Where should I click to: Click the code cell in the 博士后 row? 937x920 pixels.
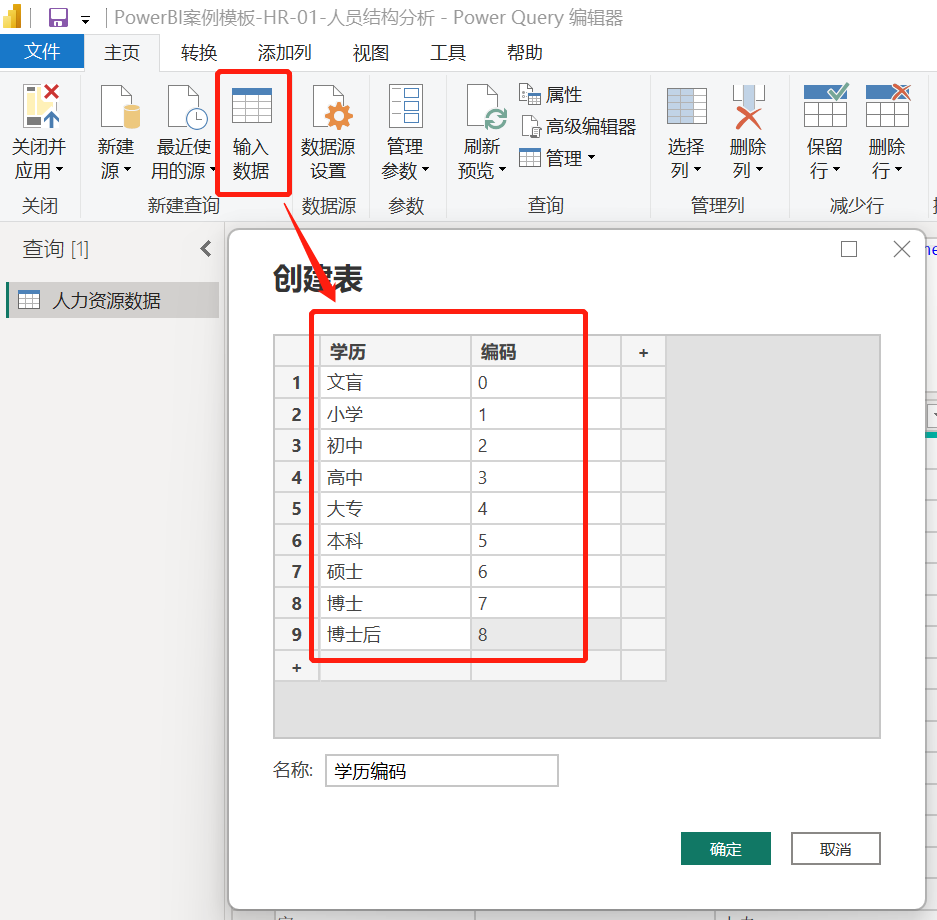coord(546,634)
